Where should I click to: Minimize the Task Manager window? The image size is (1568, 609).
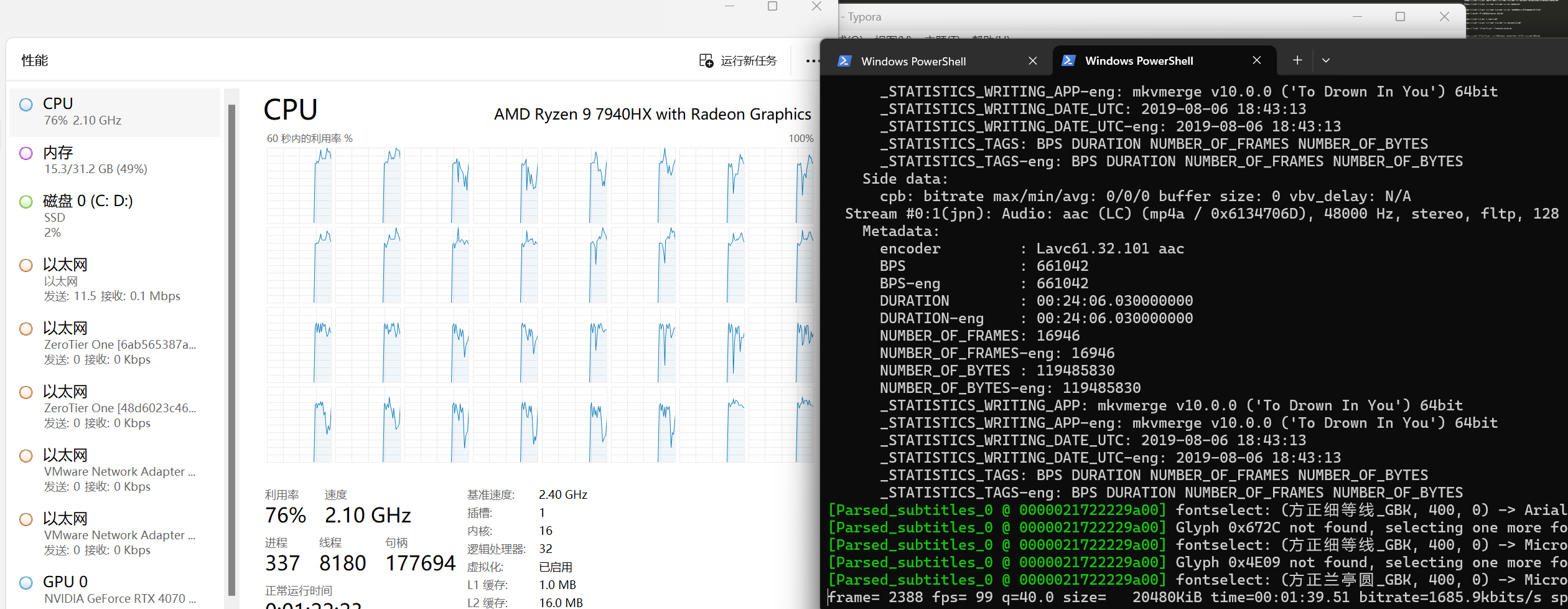730,6
